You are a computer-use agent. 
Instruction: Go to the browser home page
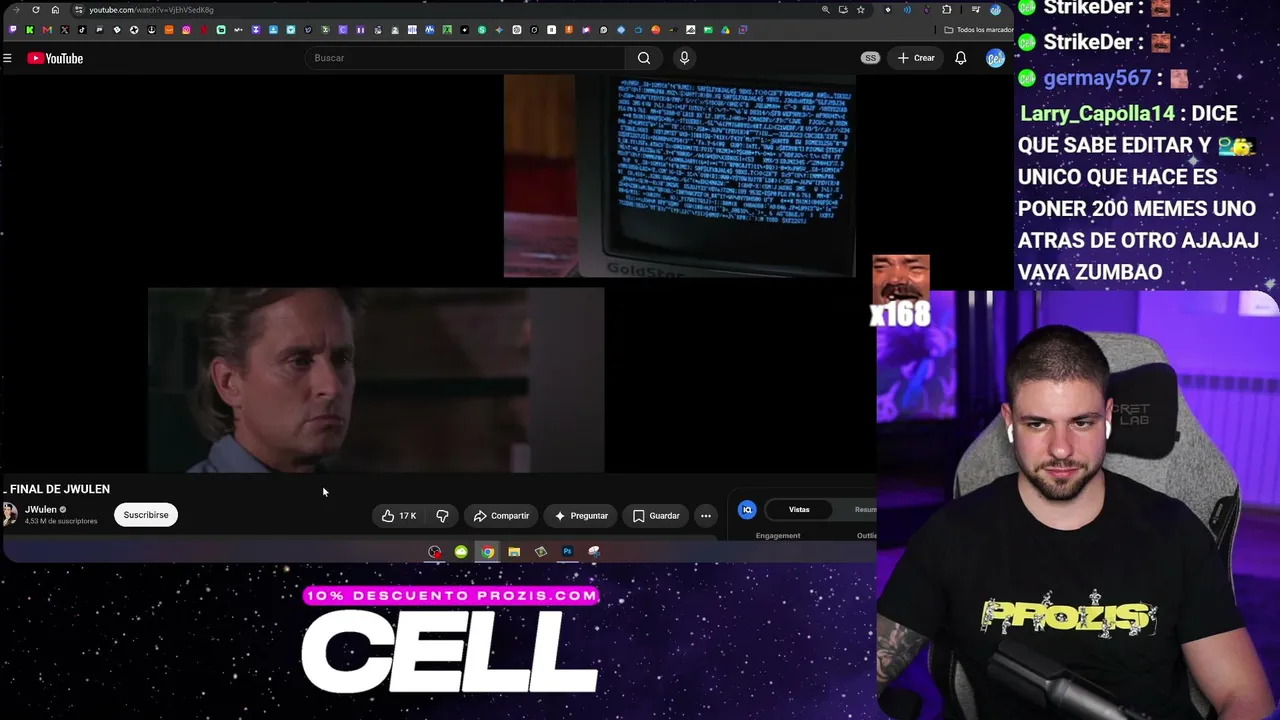click(55, 10)
